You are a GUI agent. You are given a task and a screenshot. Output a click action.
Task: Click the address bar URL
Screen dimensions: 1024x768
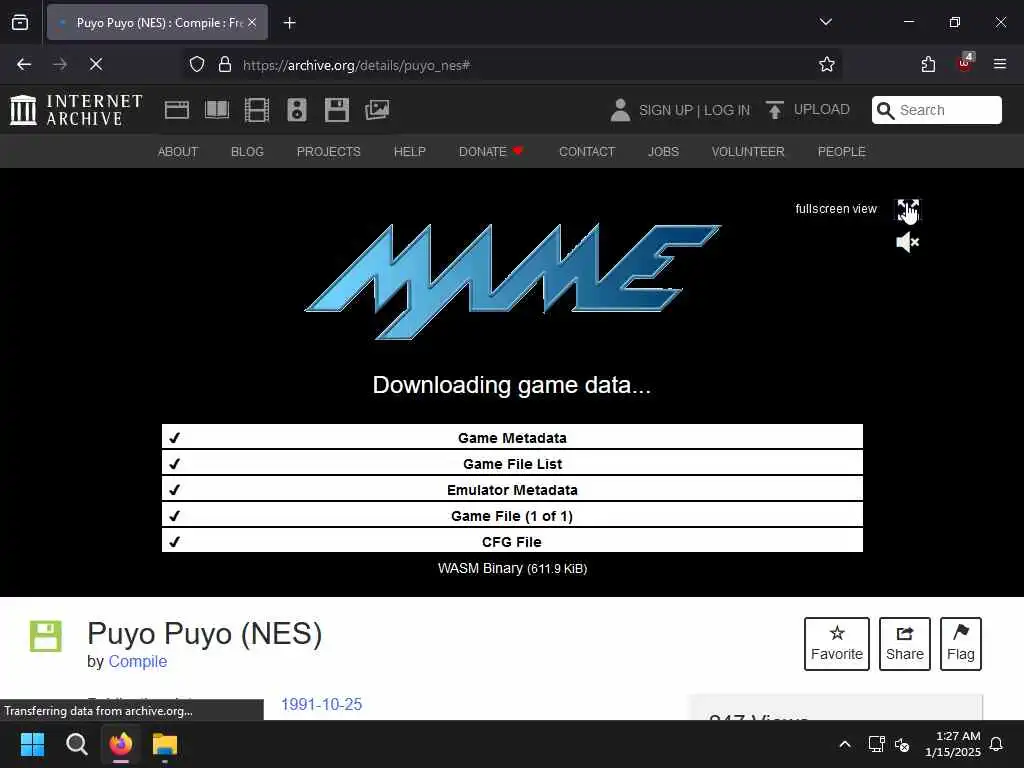(x=356, y=65)
